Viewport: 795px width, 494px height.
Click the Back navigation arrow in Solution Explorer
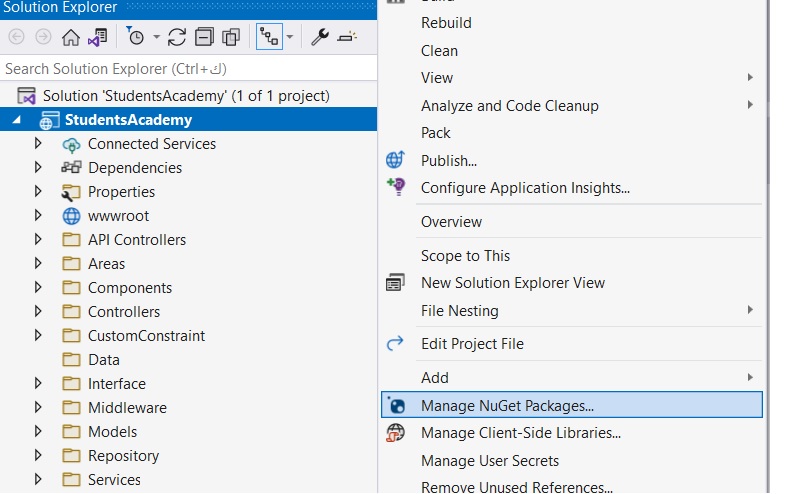17,37
